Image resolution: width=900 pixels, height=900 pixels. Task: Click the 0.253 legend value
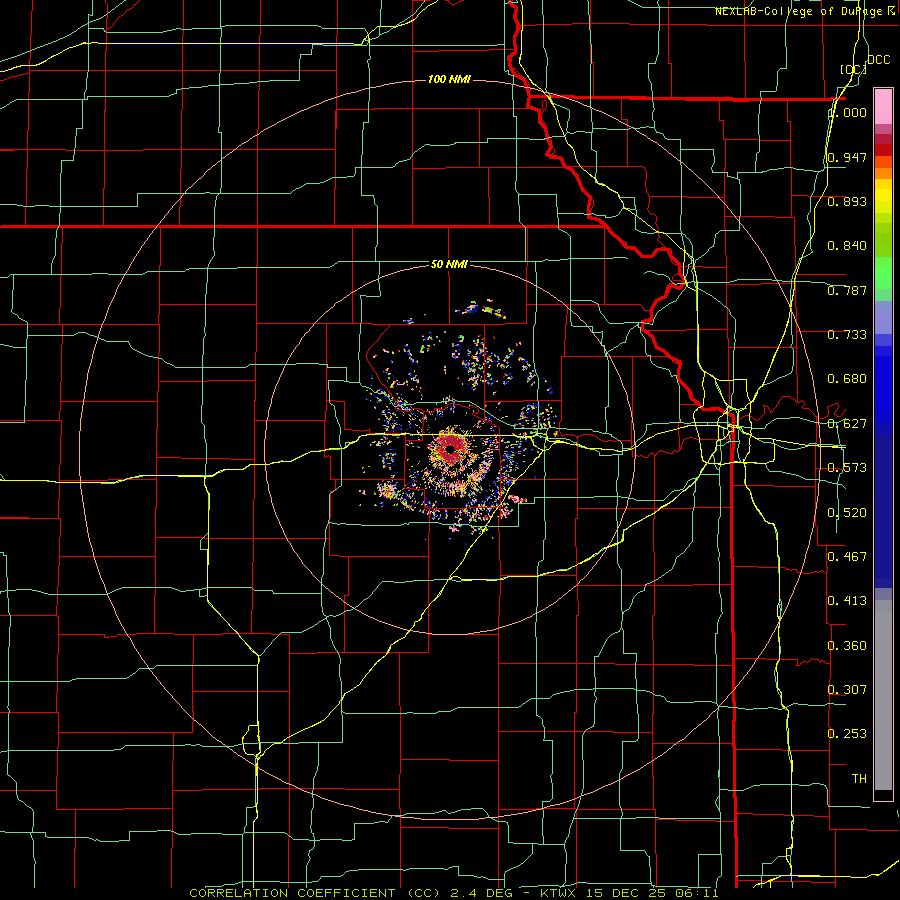click(x=847, y=734)
